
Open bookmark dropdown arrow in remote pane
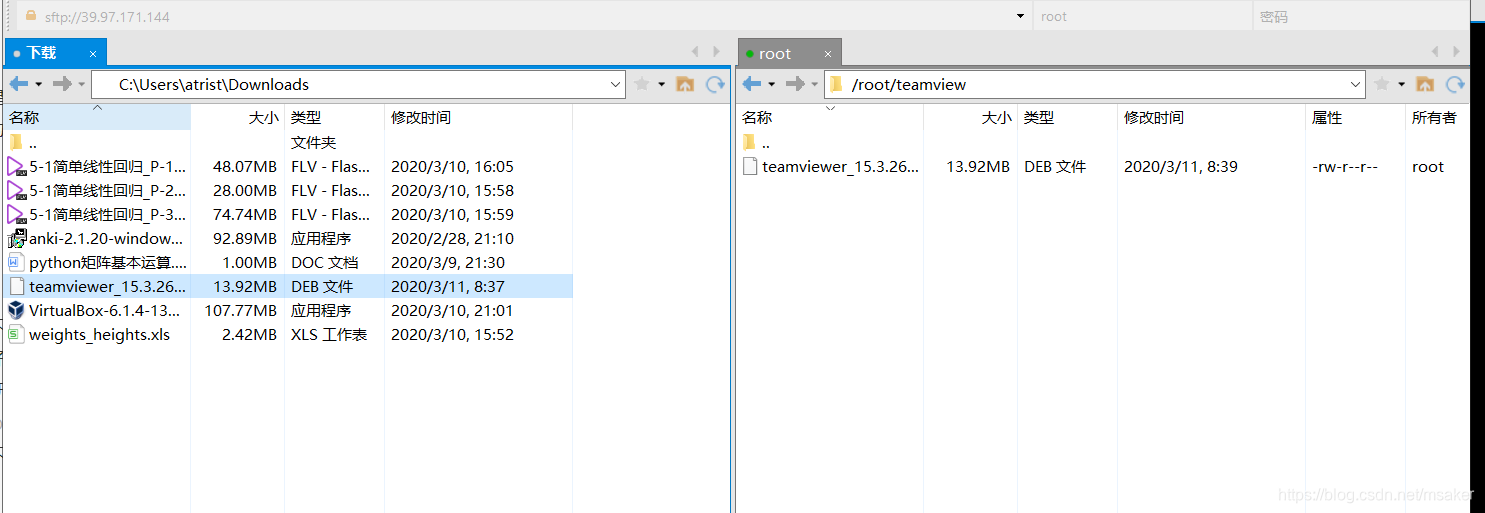(x=1401, y=84)
